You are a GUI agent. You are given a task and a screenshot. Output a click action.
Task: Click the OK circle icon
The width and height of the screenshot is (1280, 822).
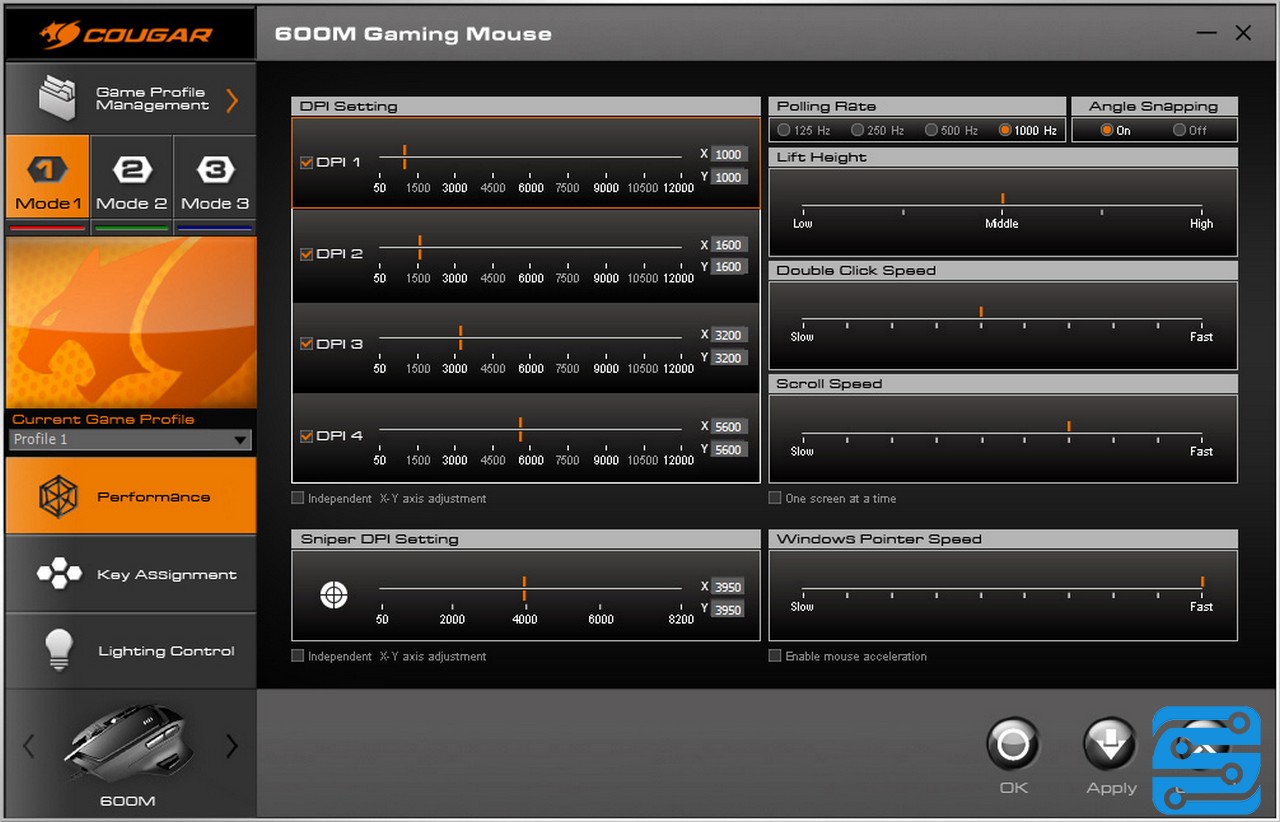coord(1013,745)
